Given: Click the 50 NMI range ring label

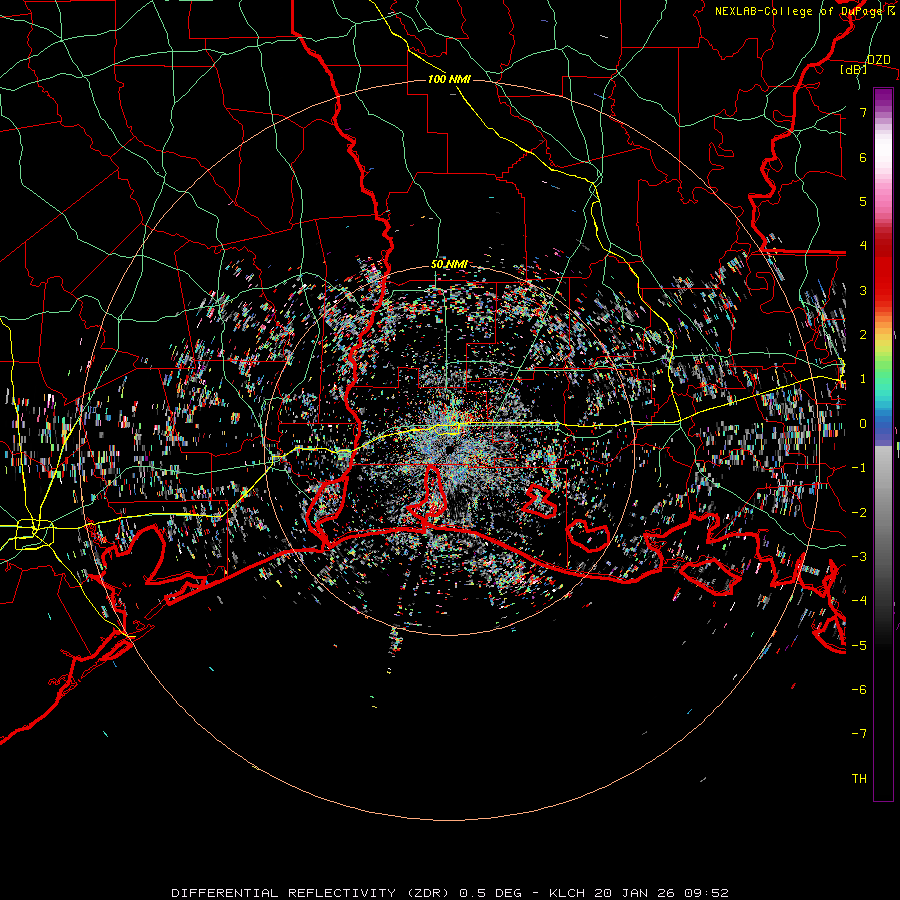Looking at the screenshot, I should coord(449,265).
